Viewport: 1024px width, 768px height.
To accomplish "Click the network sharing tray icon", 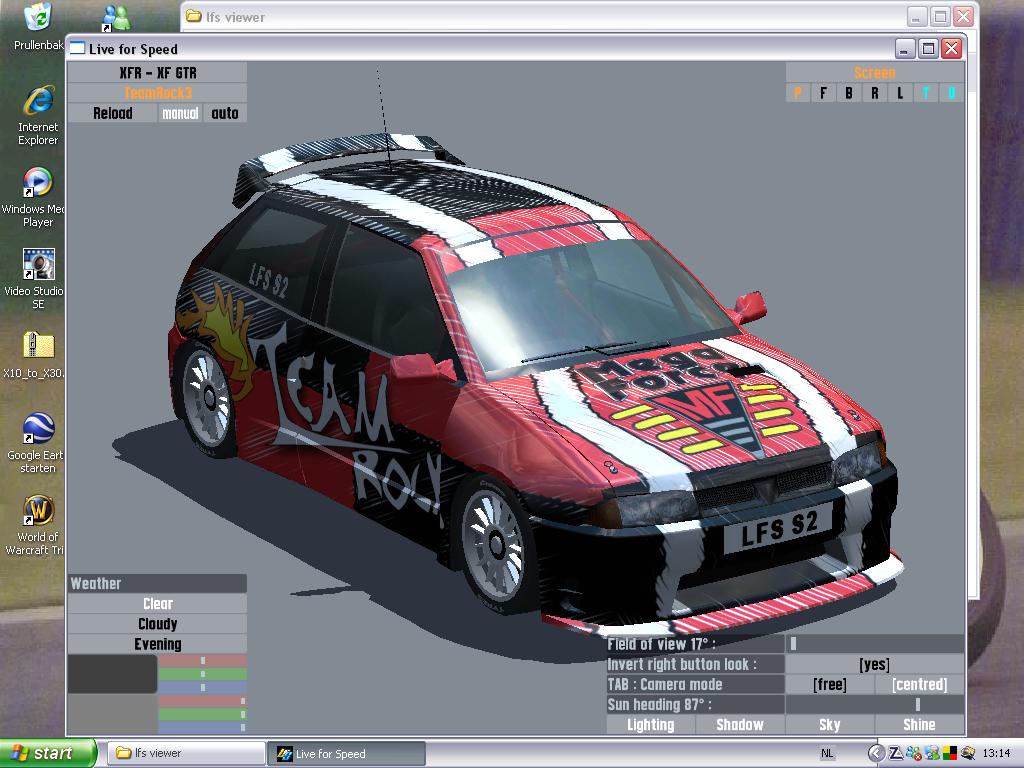I will click(x=931, y=753).
